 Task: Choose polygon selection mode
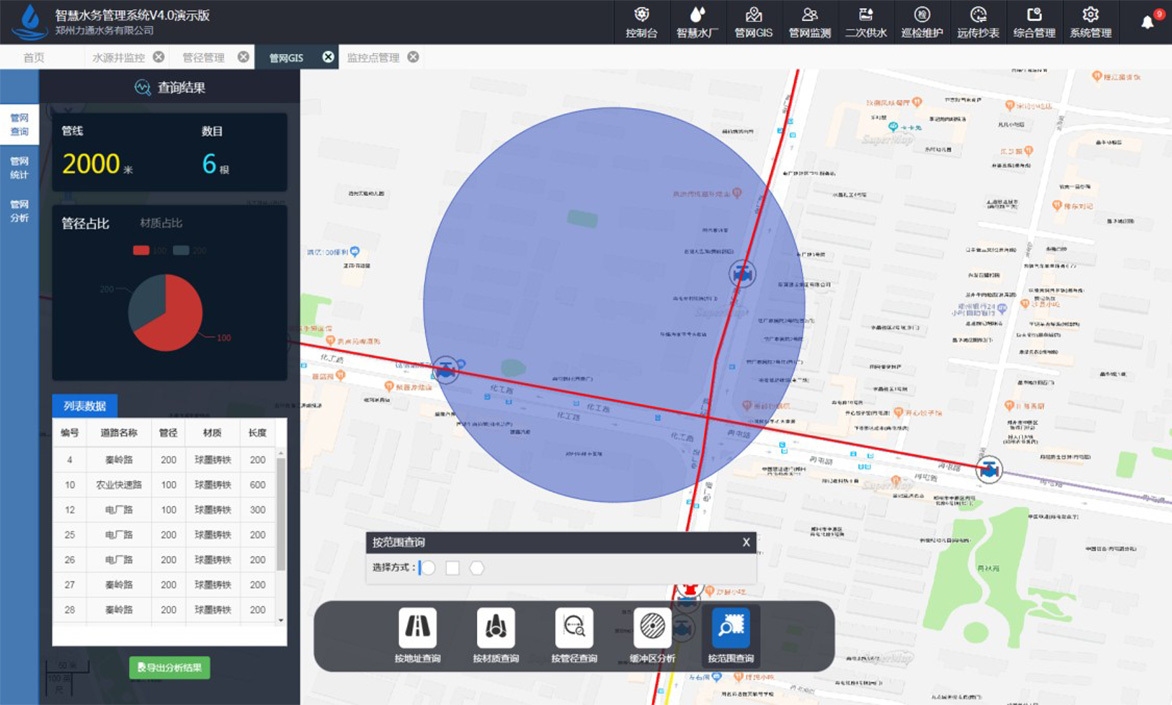pos(476,568)
